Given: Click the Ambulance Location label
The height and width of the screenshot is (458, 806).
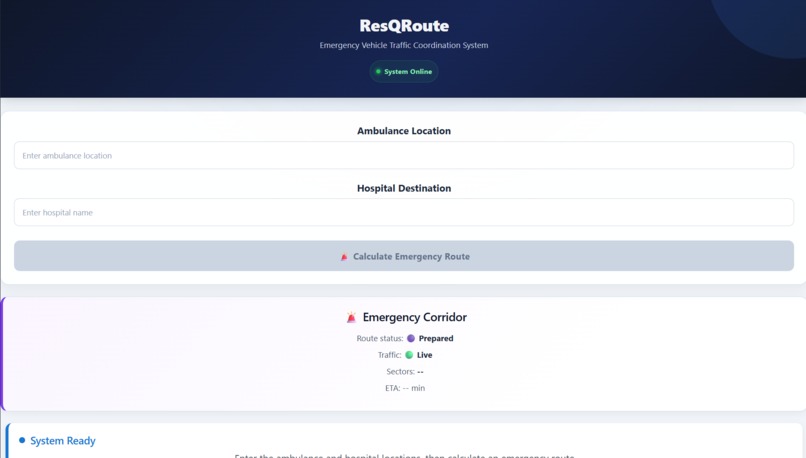Looking at the screenshot, I should [x=404, y=131].
